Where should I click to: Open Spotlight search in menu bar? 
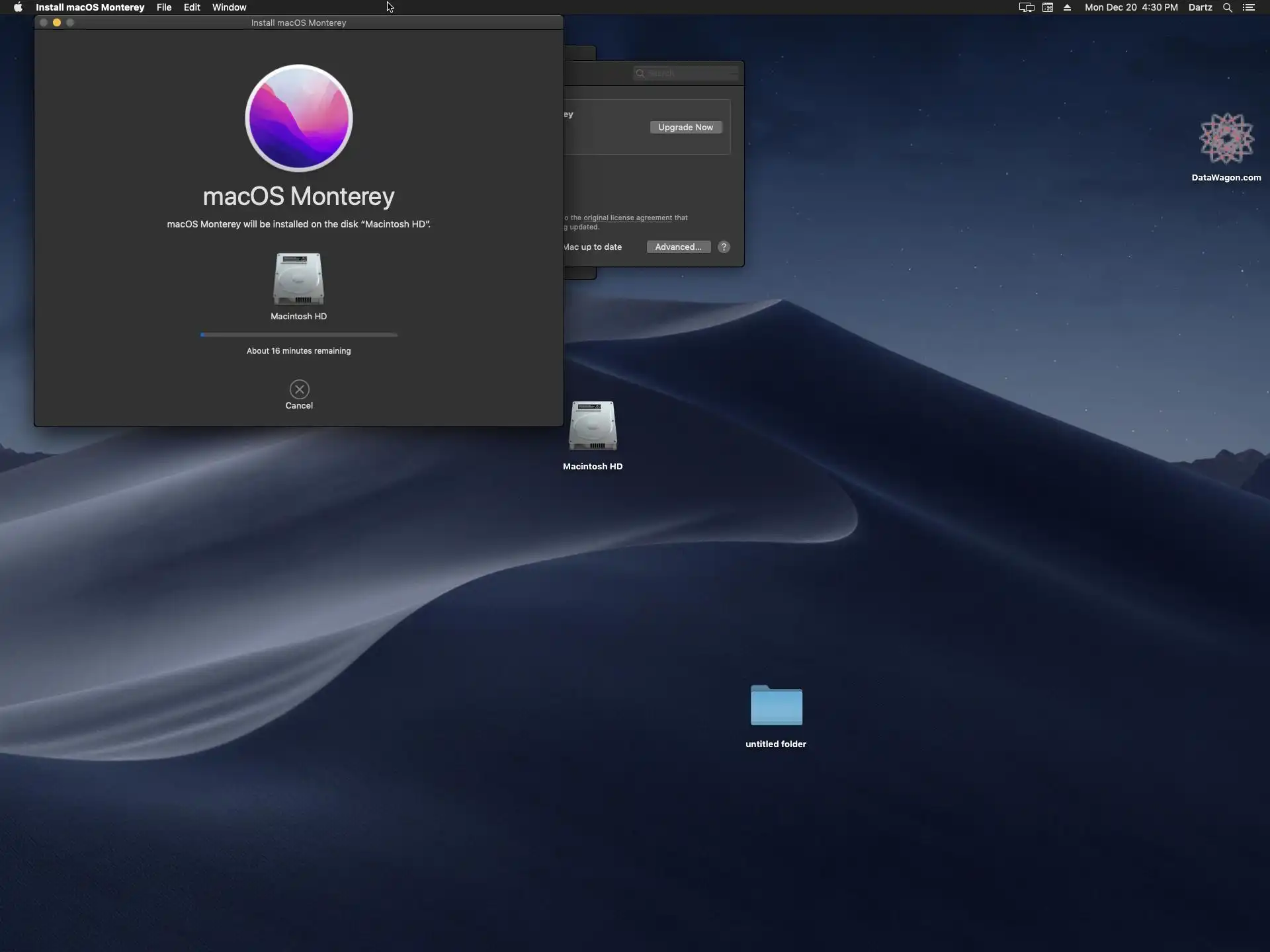point(1227,7)
